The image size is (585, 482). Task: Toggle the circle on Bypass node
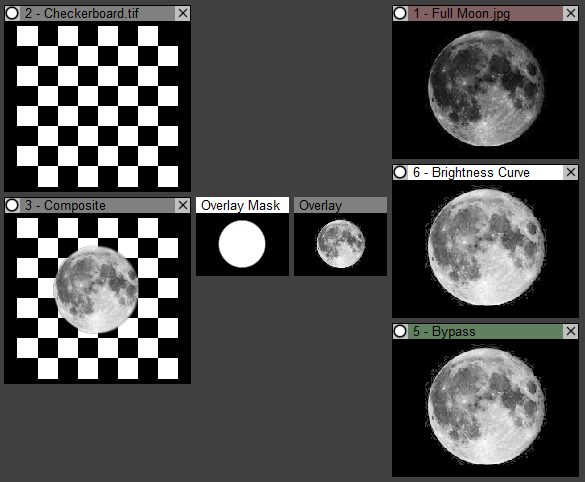click(x=400, y=331)
